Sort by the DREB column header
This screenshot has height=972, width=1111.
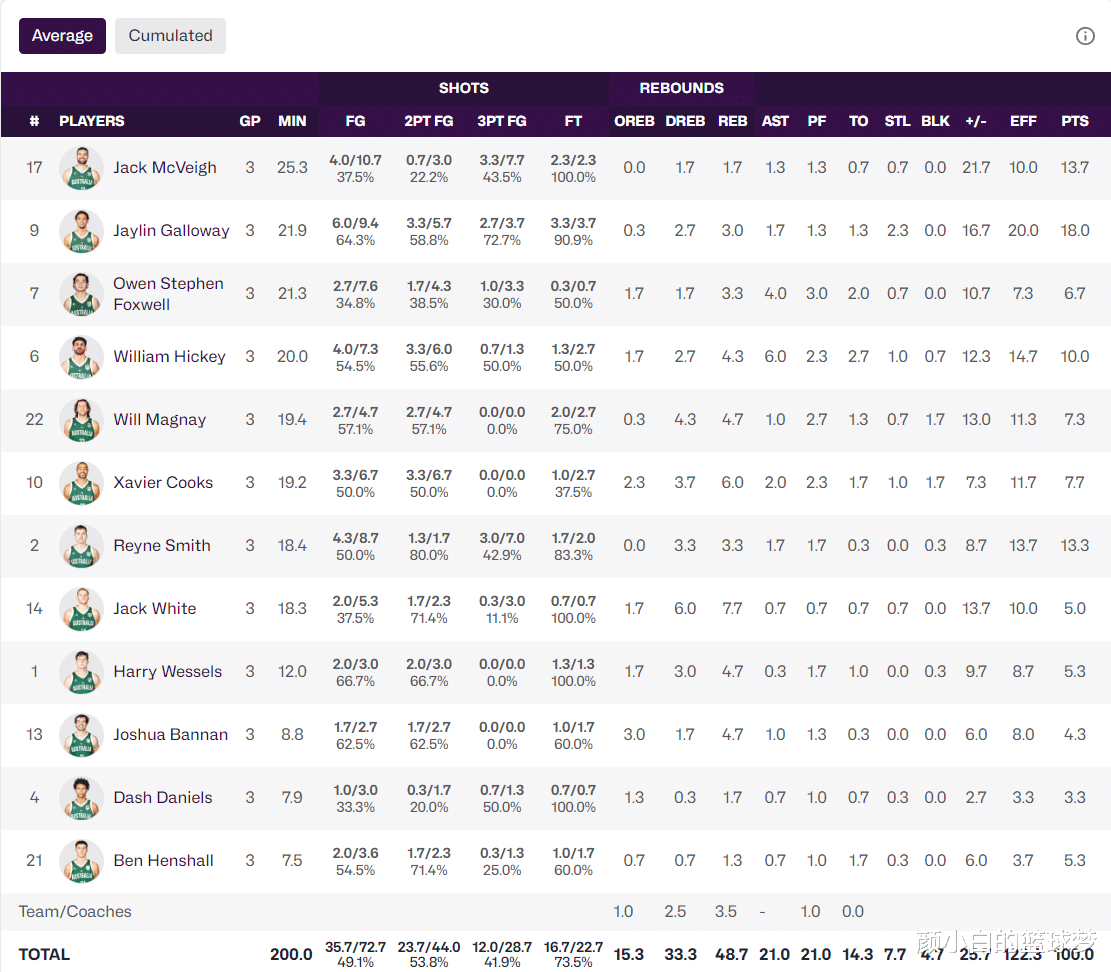tap(684, 121)
